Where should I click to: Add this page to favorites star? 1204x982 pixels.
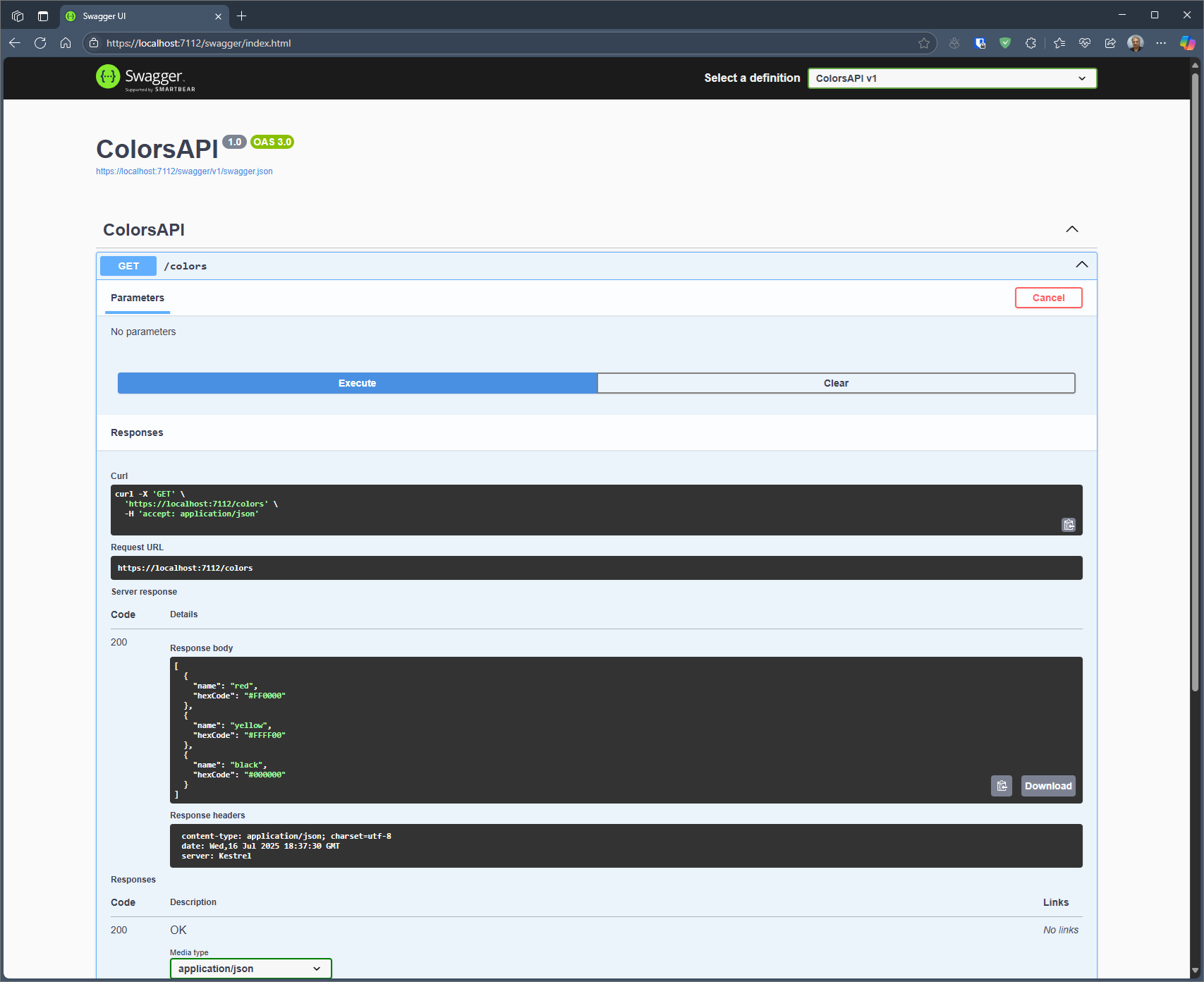[x=924, y=43]
